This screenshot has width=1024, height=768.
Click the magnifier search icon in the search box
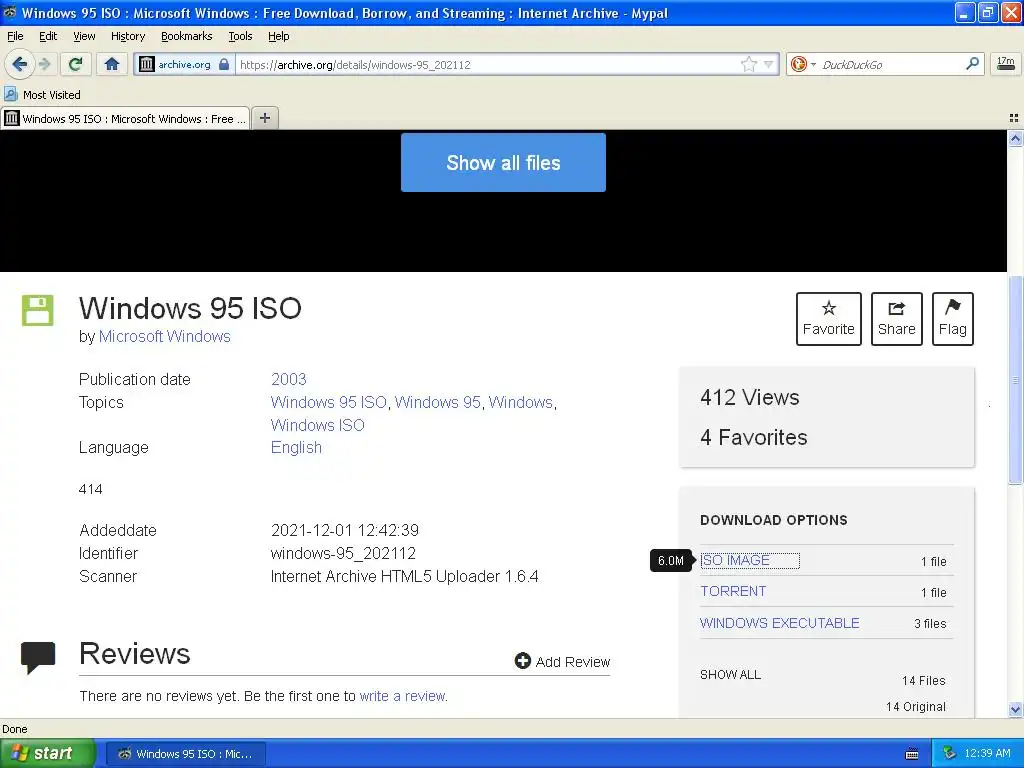coord(972,63)
